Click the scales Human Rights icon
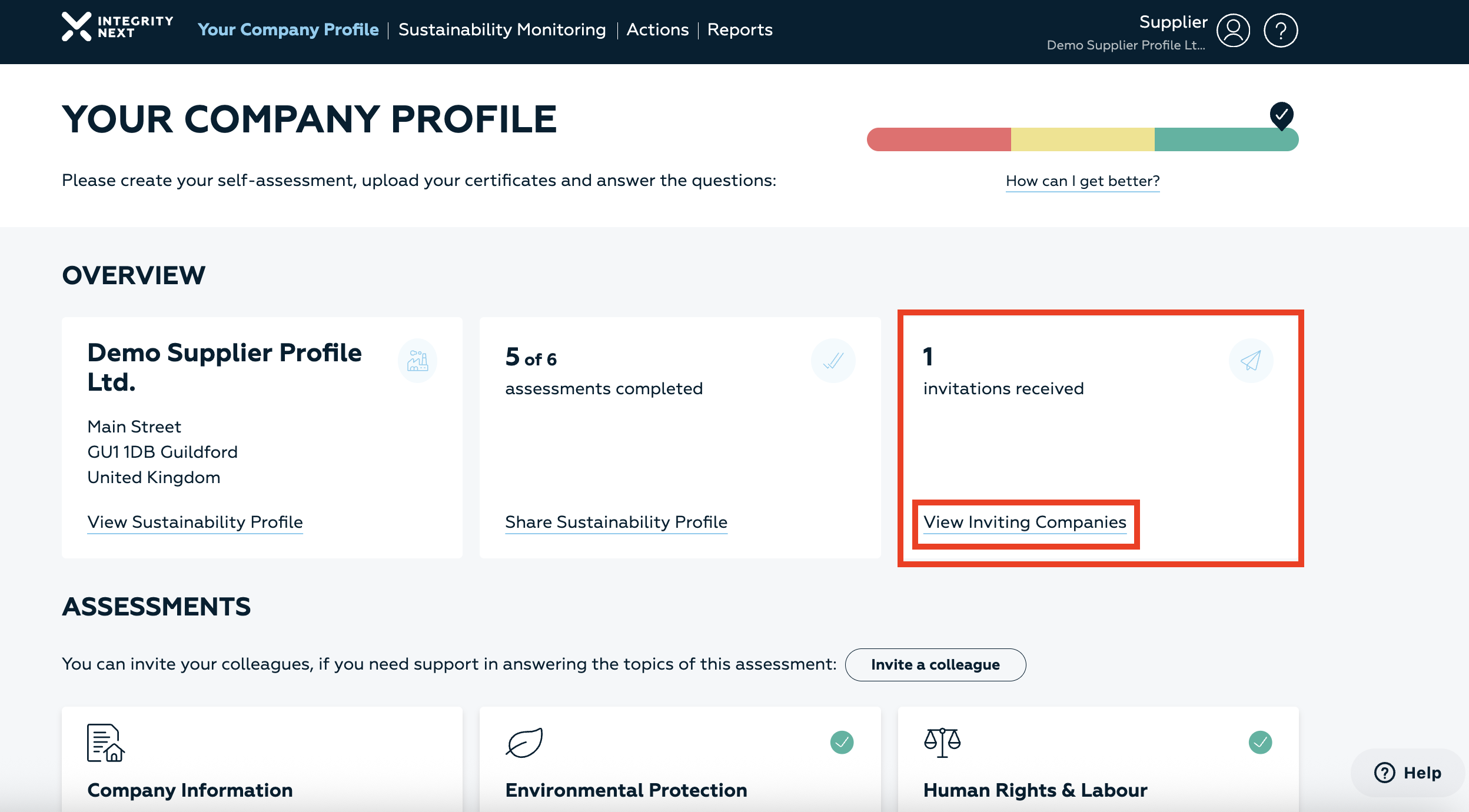Viewport: 1469px width, 812px height. click(x=942, y=743)
